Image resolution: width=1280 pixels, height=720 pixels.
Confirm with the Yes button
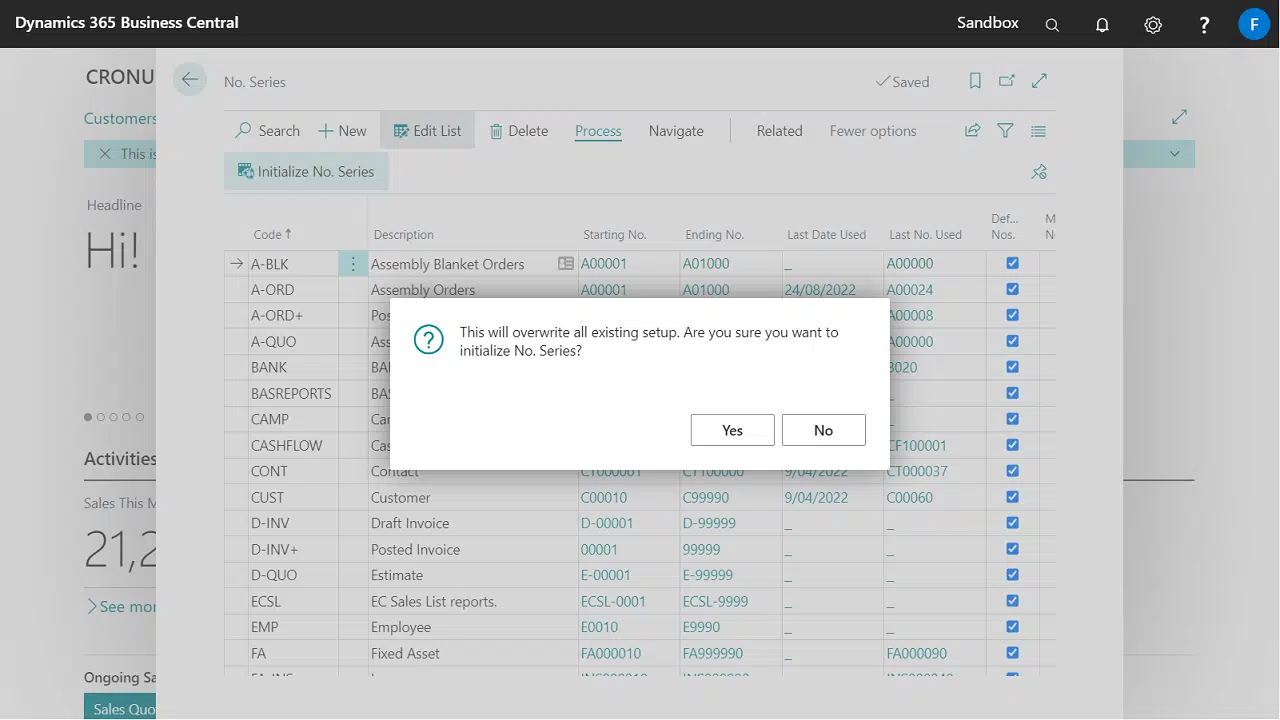[732, 430]
